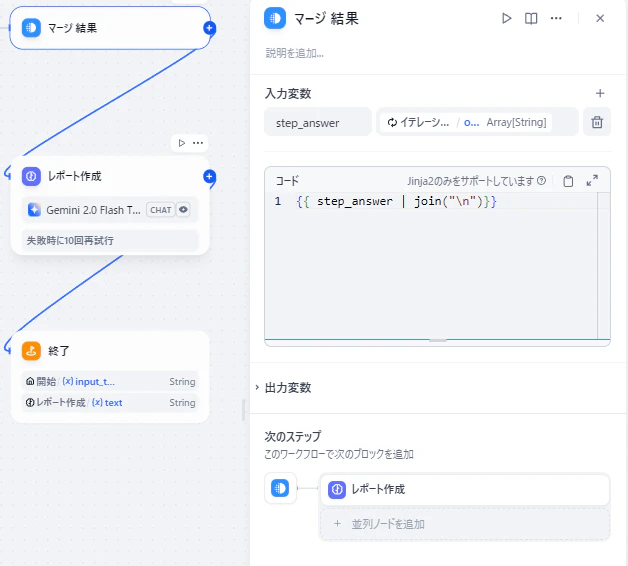Click the 次のステップ heading
This screenshot has height=566, width=628.
tap(293, 436)
